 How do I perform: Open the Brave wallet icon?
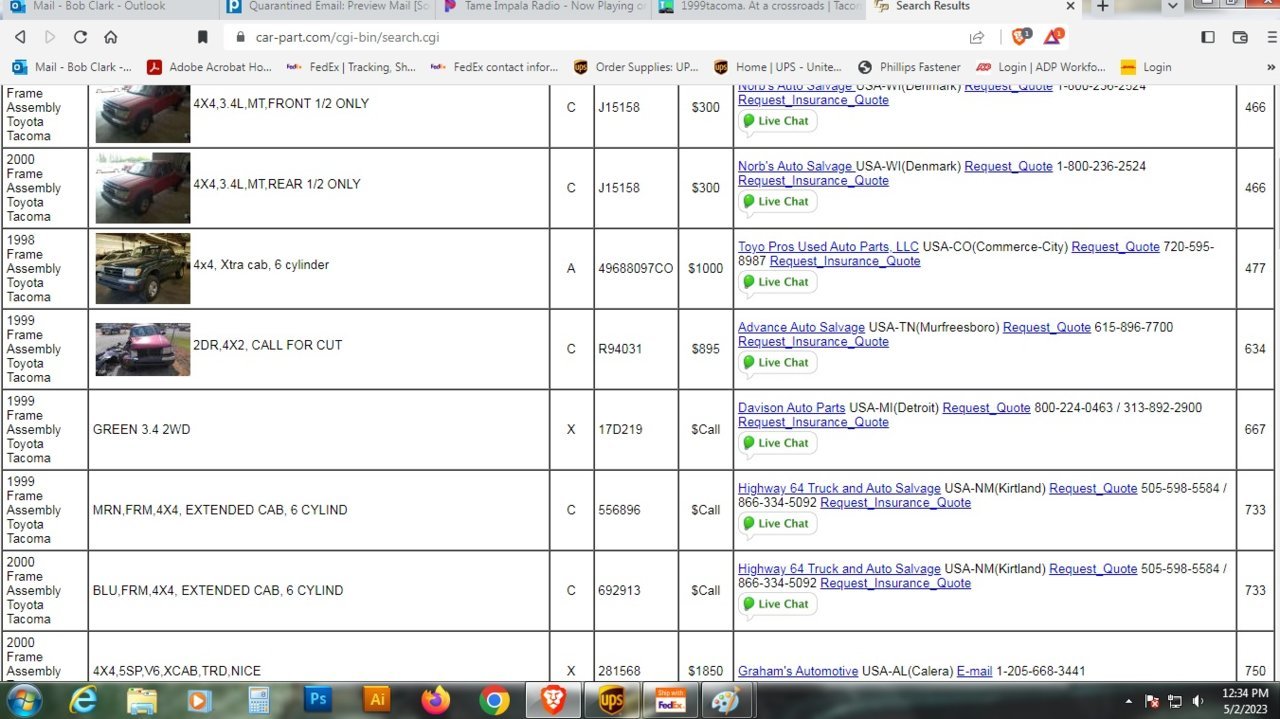click(1240, 37)
